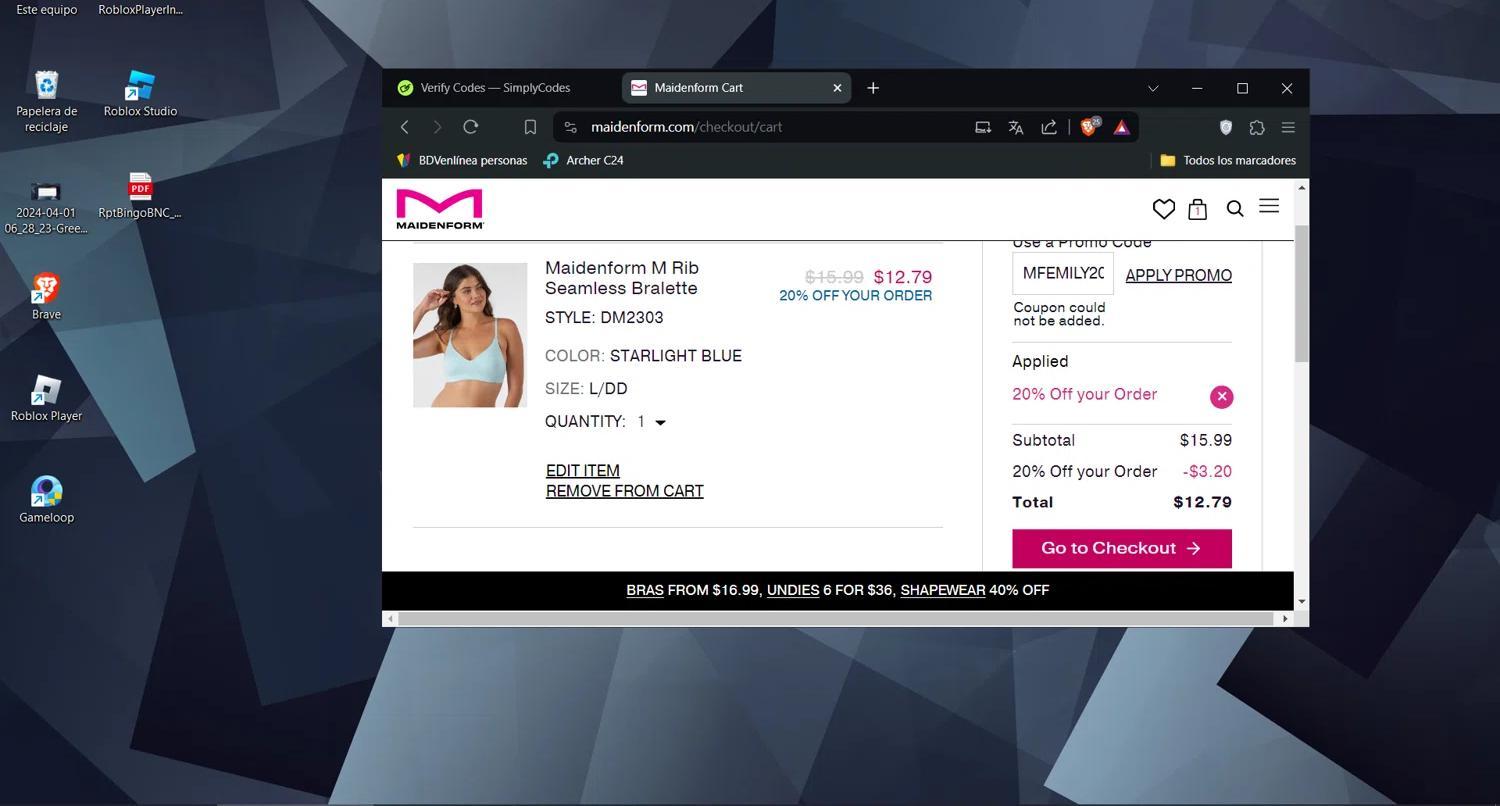1500x806 pixels.
Task: Open Maidenform M Rib Seamless Bralette title
Action: tap(621, 278)
